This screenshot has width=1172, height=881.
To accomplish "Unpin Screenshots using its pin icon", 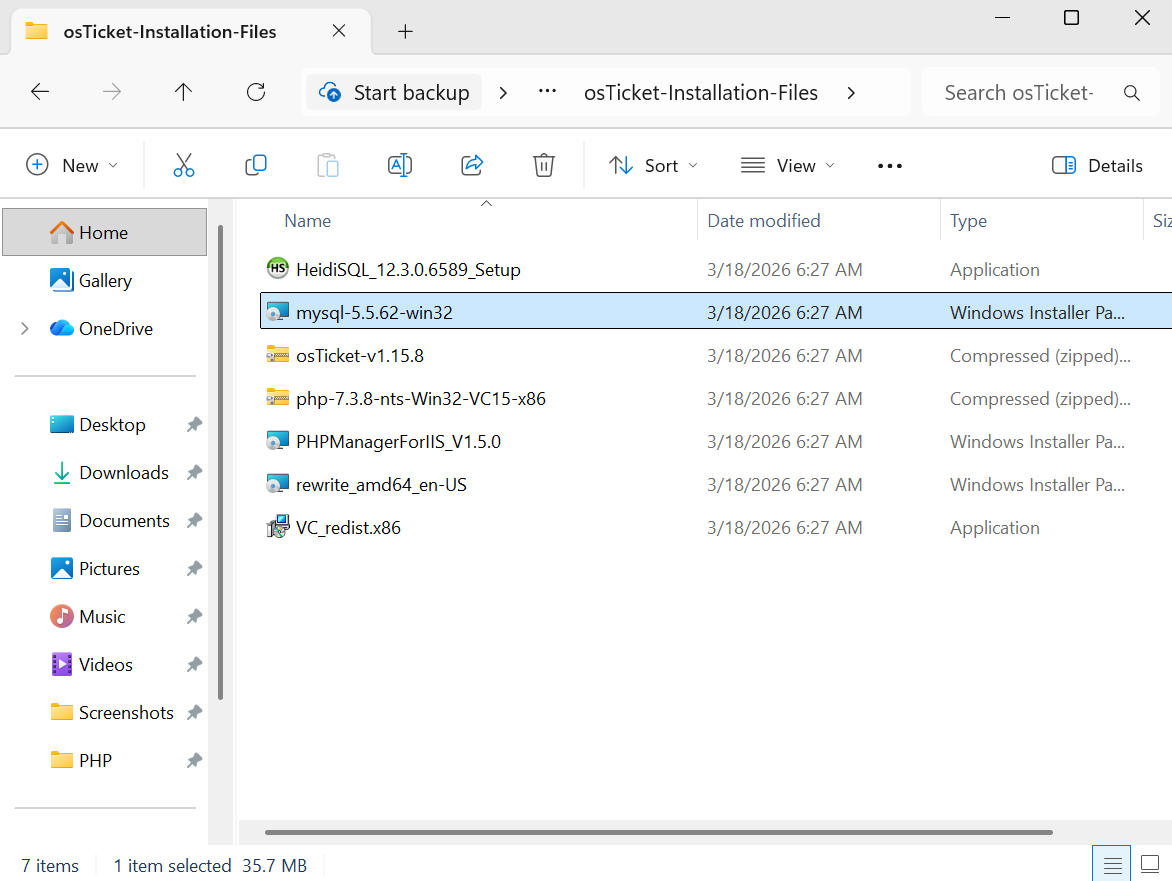I will [x=194, y=712].
